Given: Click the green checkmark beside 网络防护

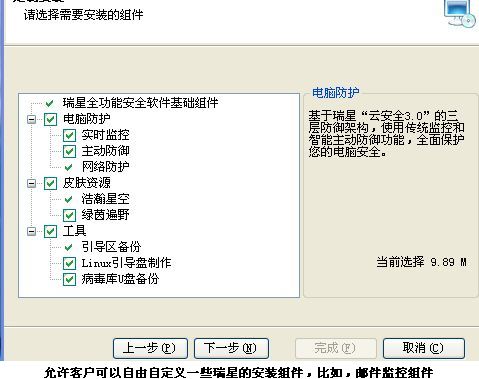Looking at the screenshot, I should 69,167.
